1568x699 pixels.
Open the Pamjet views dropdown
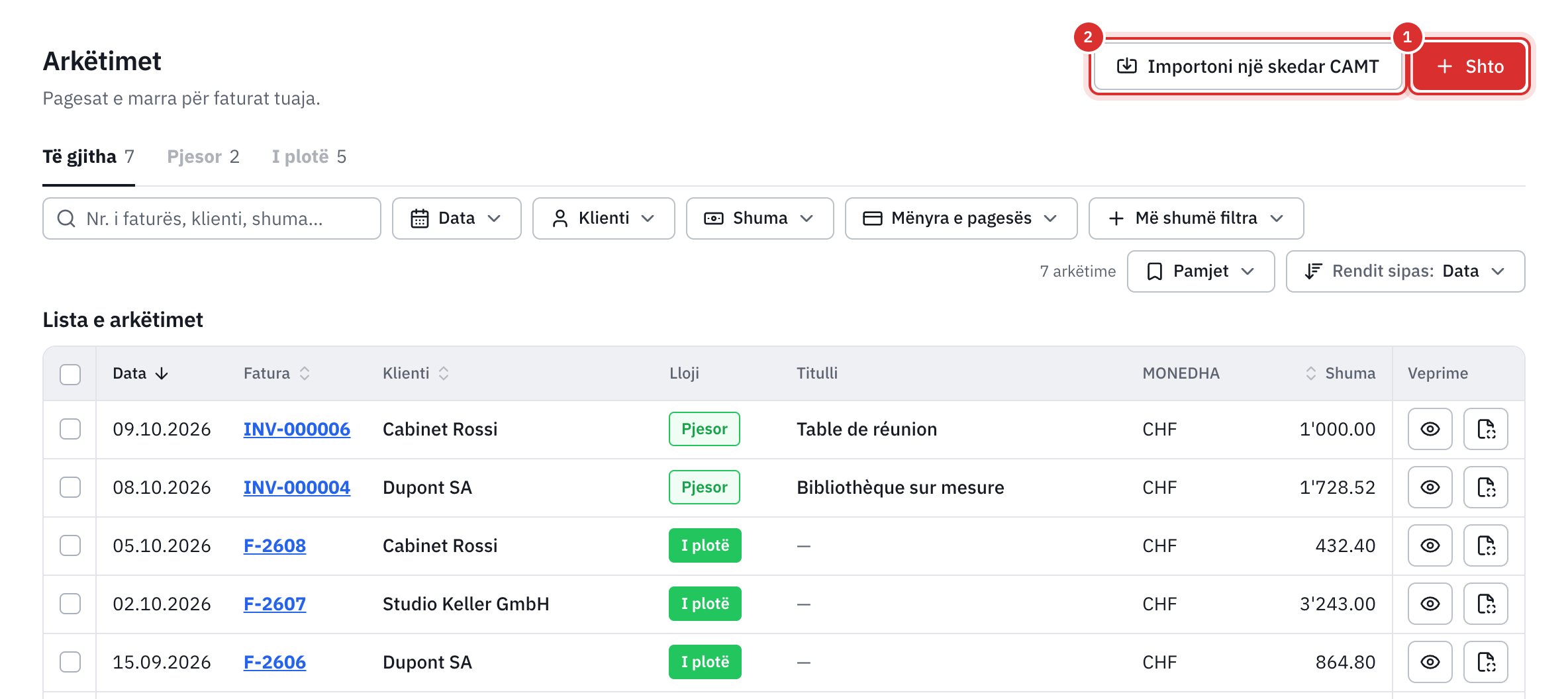click(1200, 271)
